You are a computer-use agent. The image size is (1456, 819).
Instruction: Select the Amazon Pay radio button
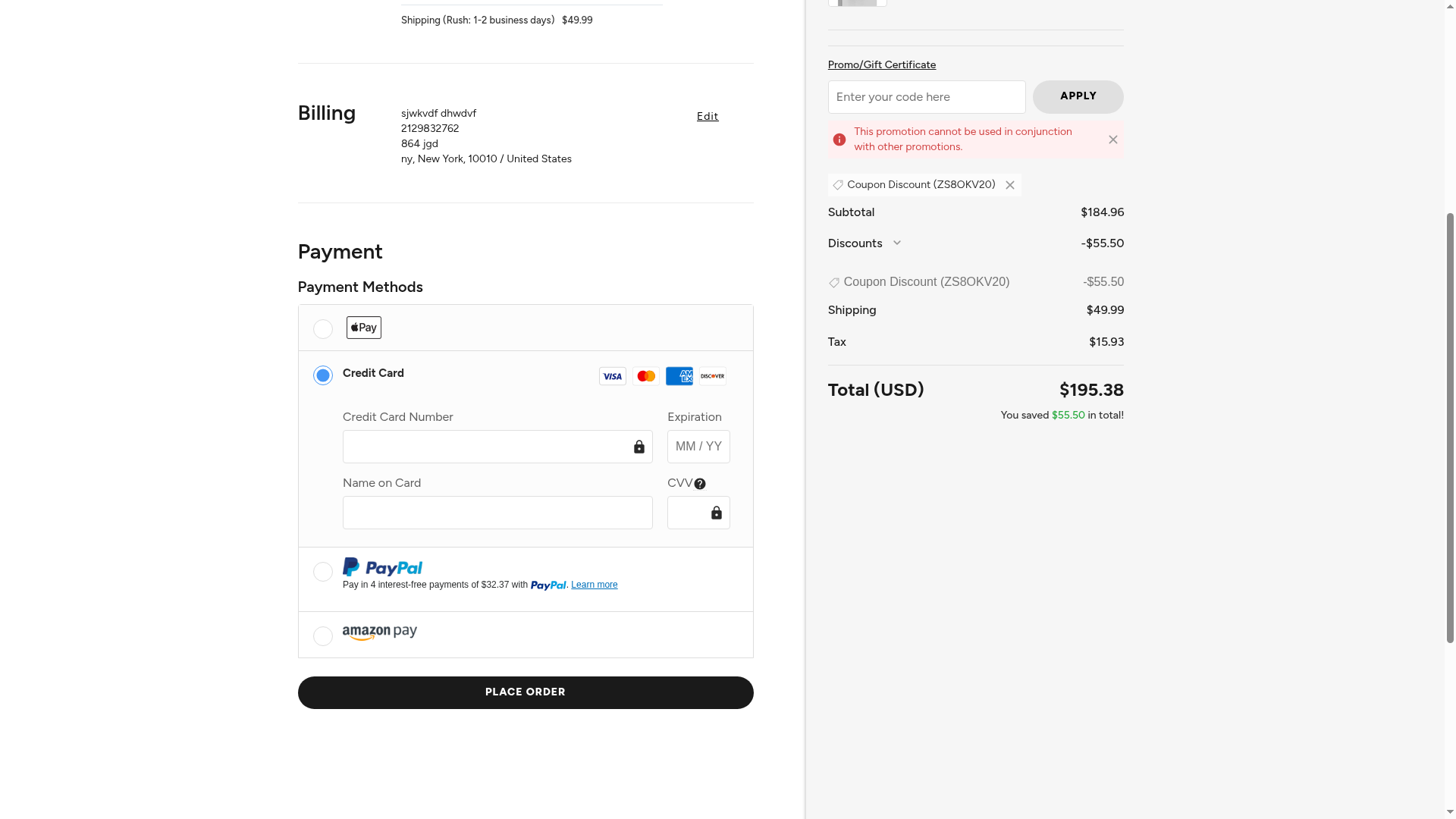(x=323, y=636)
